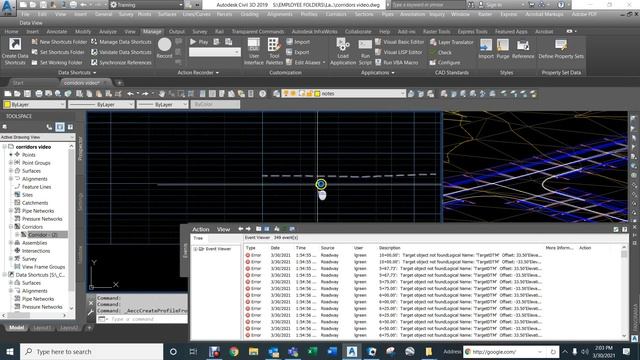Expand Alignments node in Prospector
Screen dimensions: 640x360
(11, 179)
